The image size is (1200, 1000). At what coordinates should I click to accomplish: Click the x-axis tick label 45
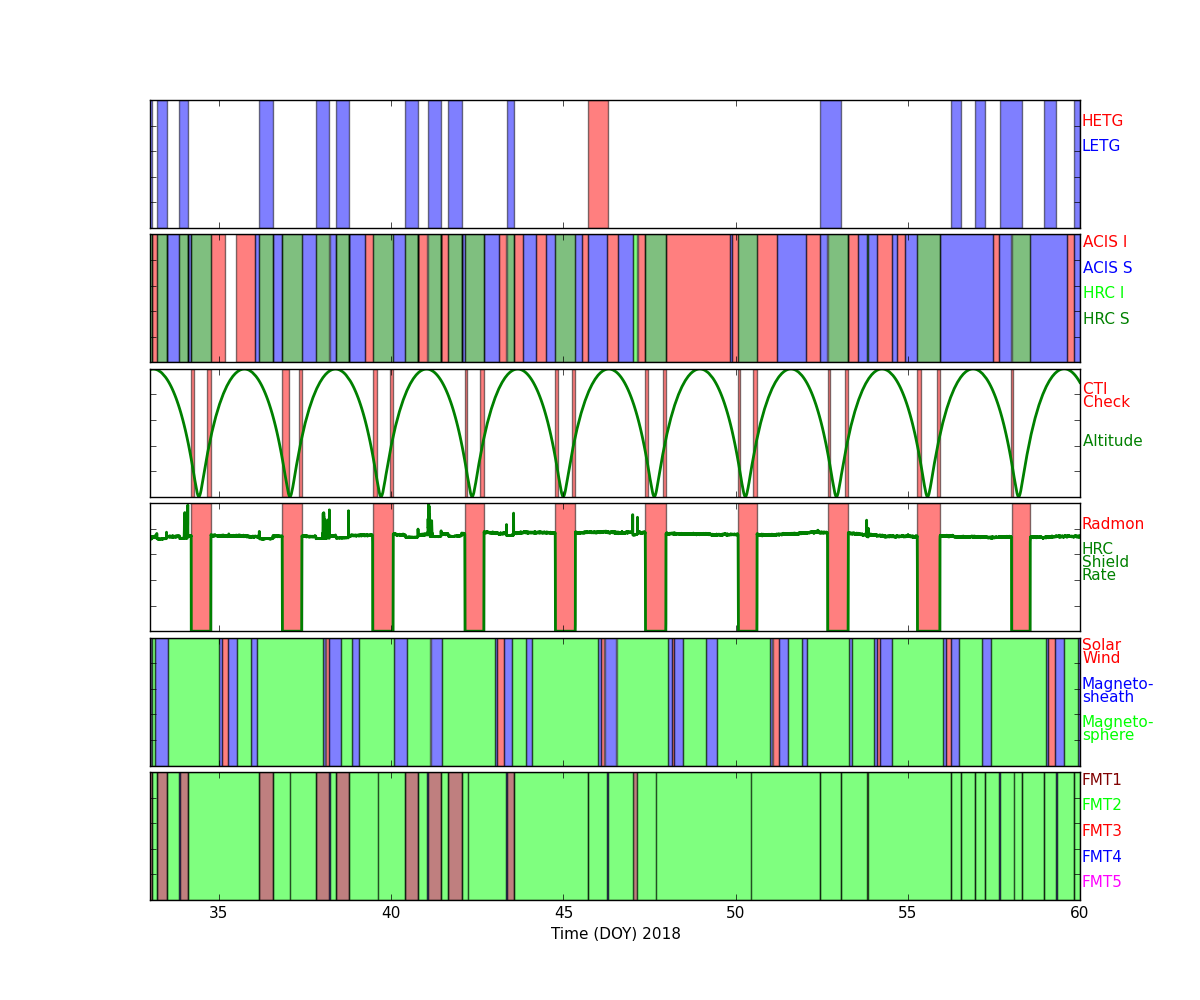point(564,913)
